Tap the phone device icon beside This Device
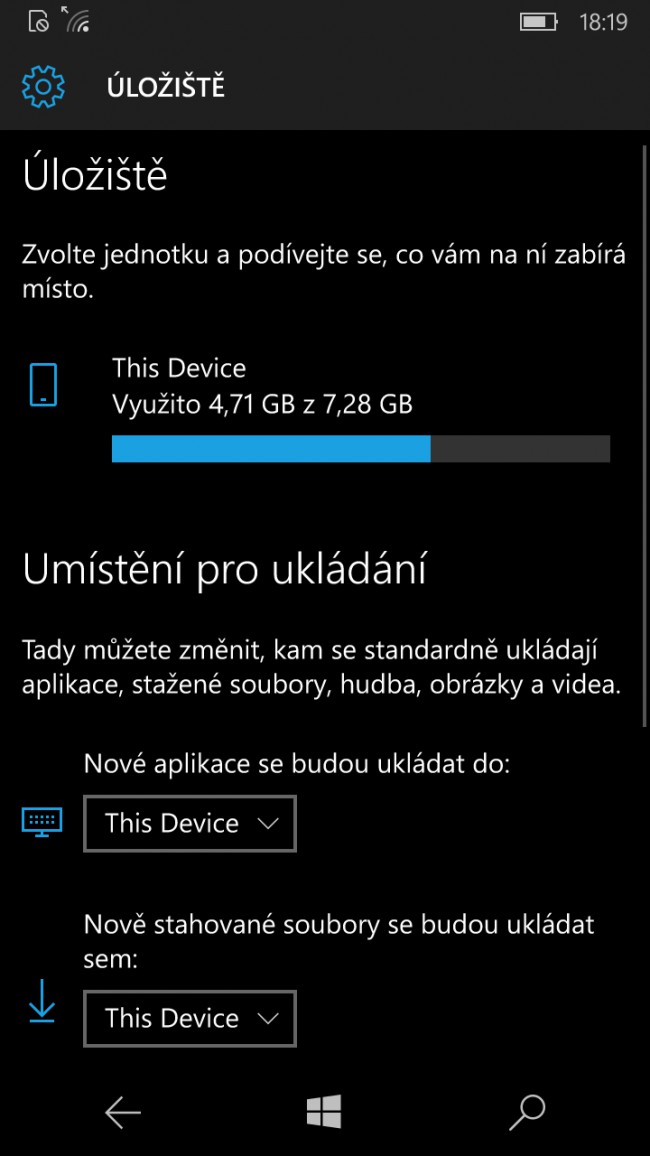Screen dimensions: 650x1156 43,384
